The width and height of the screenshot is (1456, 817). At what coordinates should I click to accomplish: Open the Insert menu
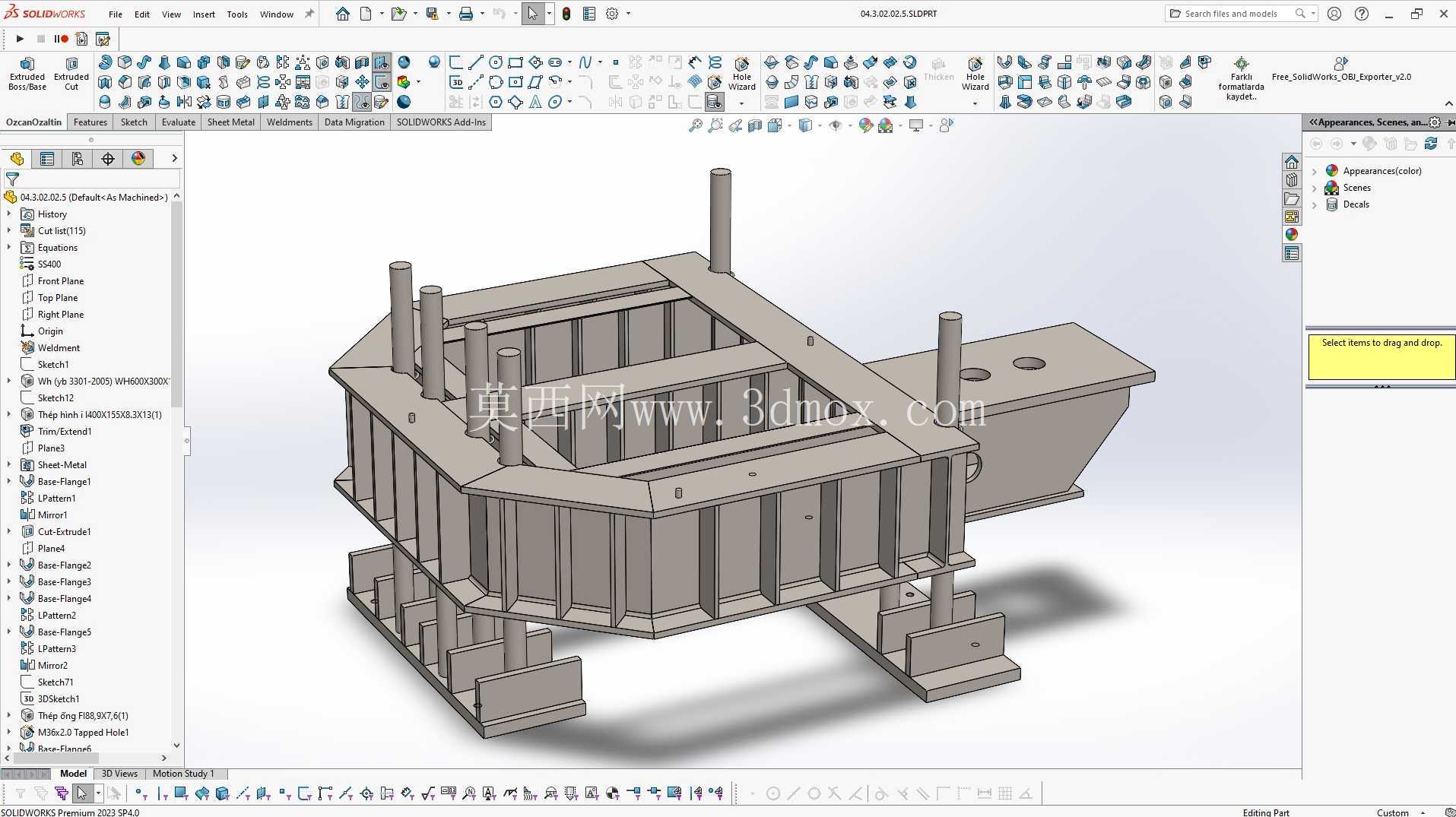tap(204, 14)
